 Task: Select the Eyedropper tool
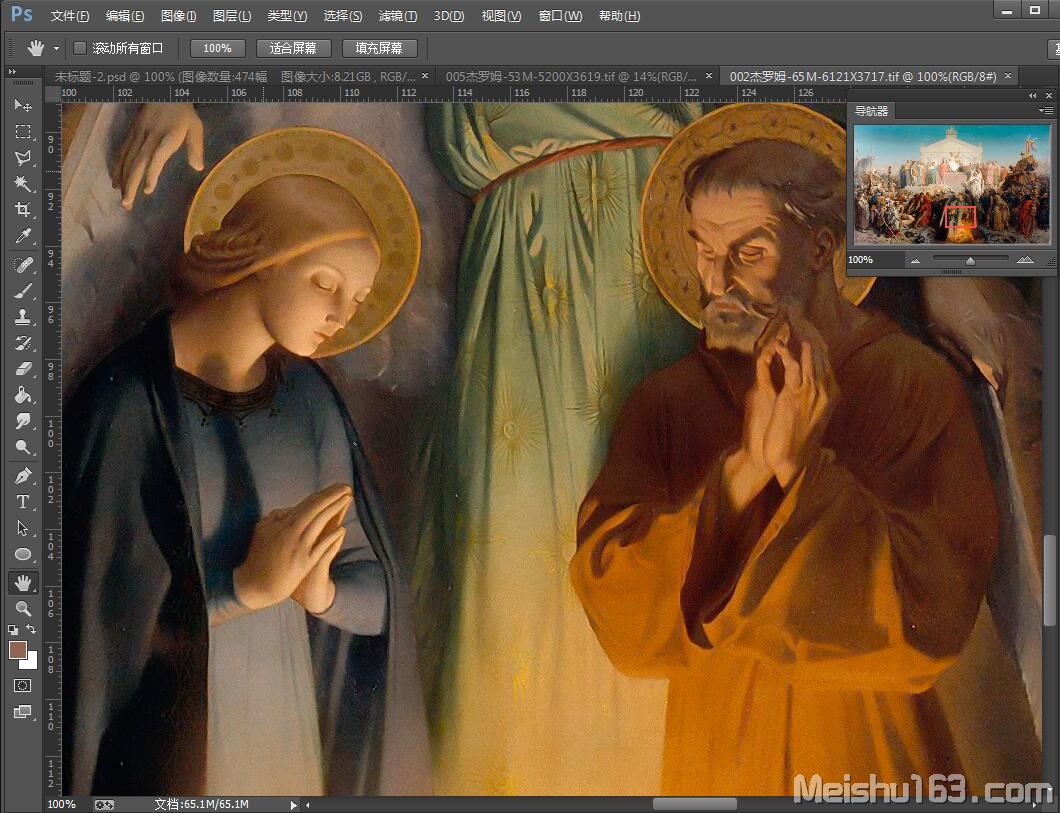point(22,236)
